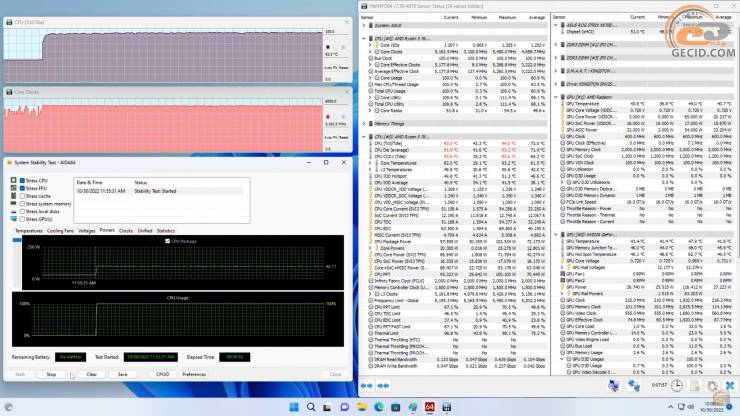Click the Stress local disks drive icon
740x416 pixels.
(14, 211)
